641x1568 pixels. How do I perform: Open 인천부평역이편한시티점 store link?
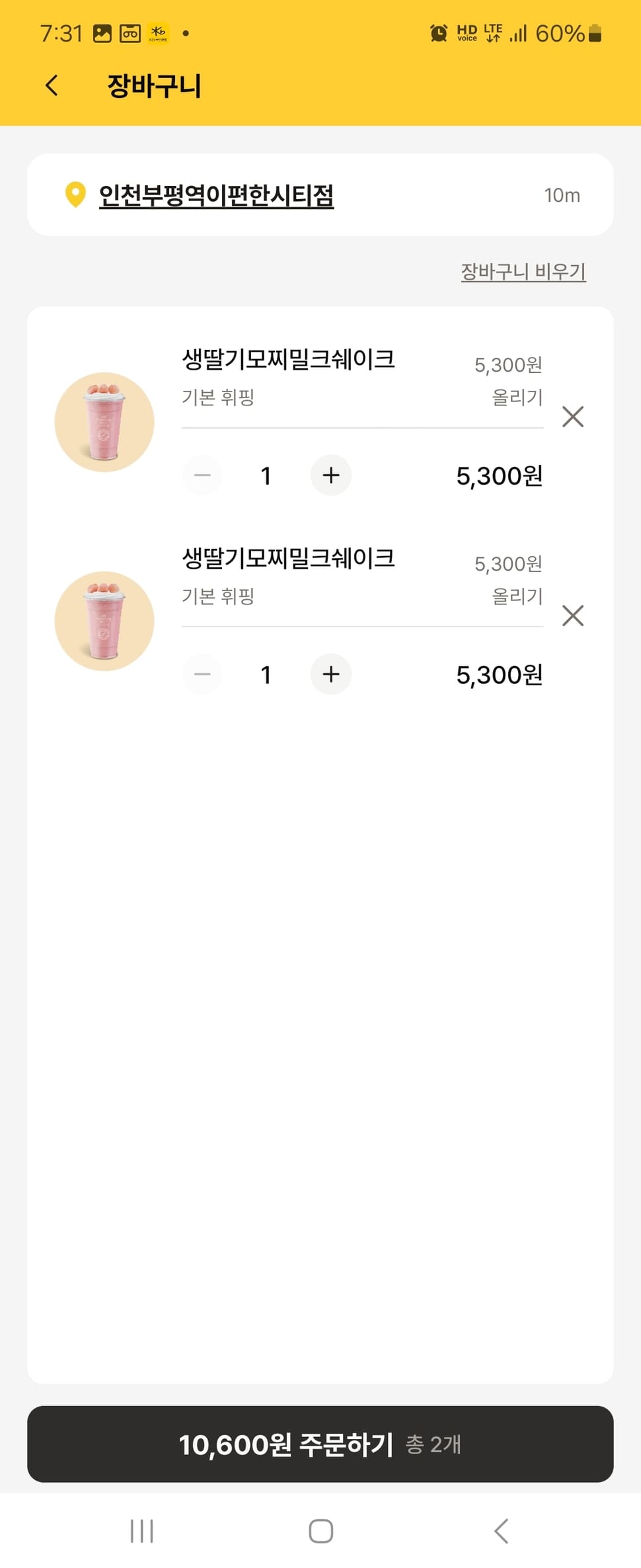[216, 195]
